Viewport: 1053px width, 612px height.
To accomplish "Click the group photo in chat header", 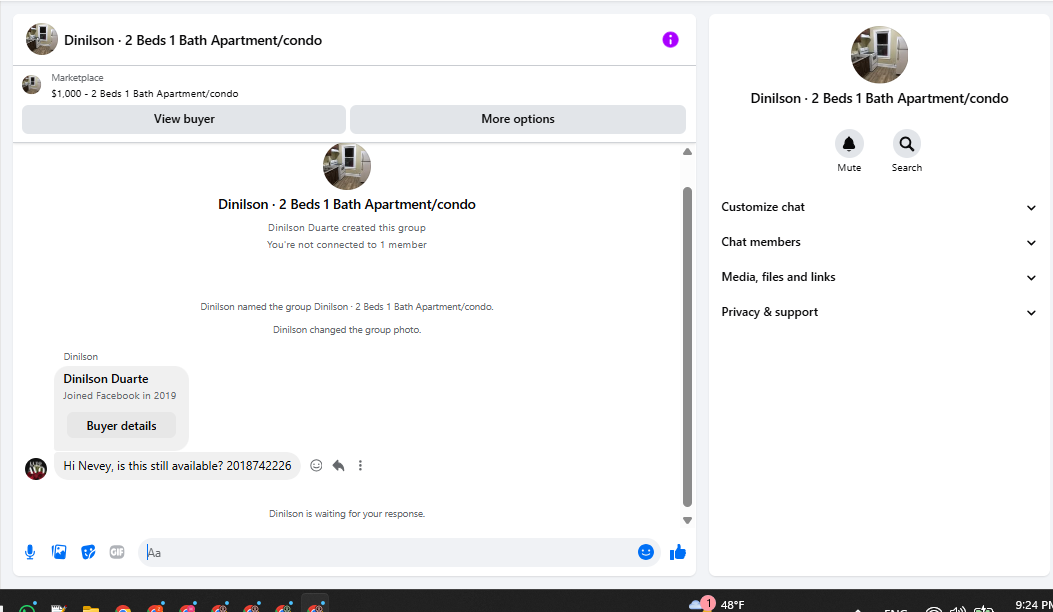I will [x=42, y=40].
